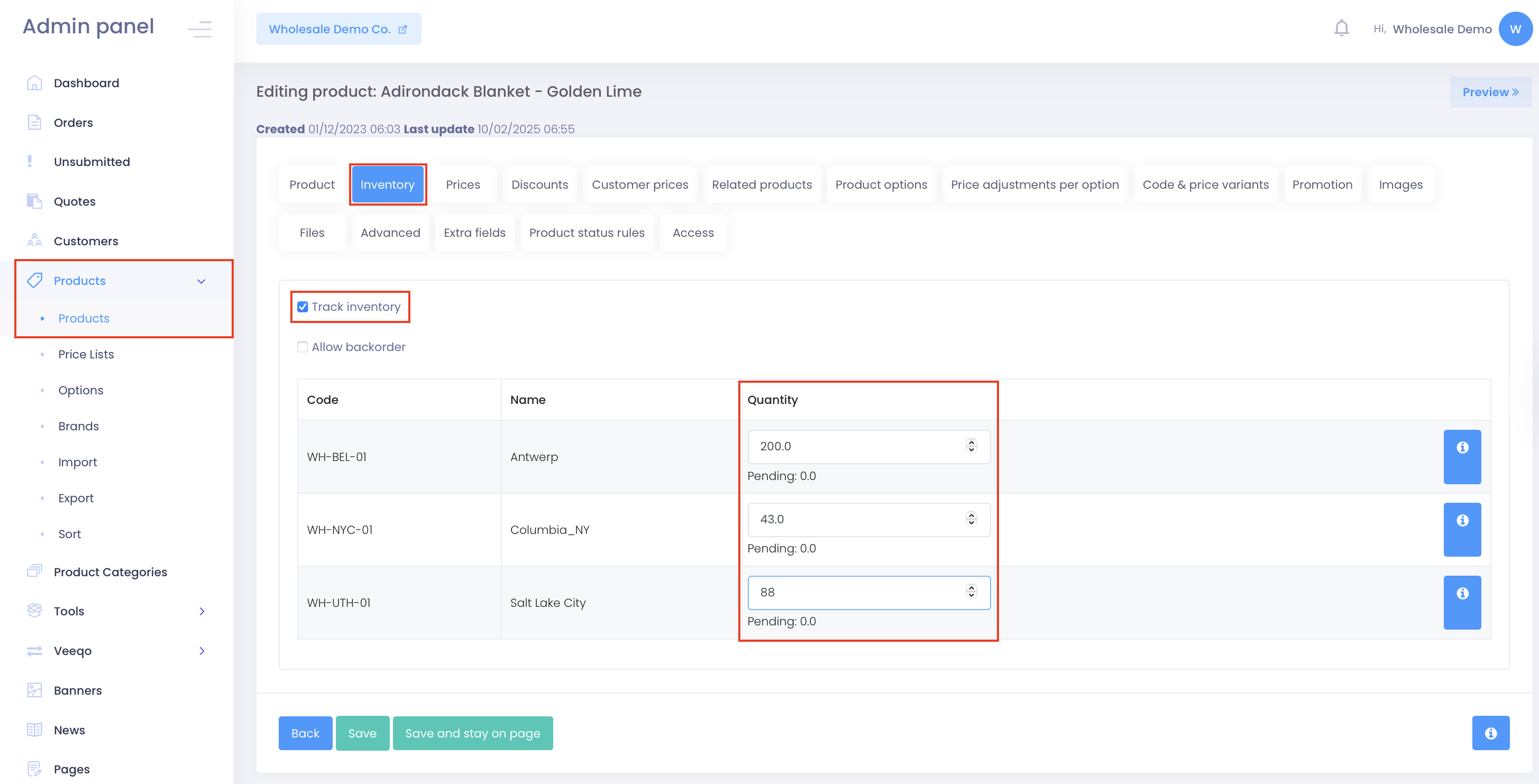Increment the Columbia_NY quantity stepper
This screenshot has width=1539, height=784.
coord(971,515)
